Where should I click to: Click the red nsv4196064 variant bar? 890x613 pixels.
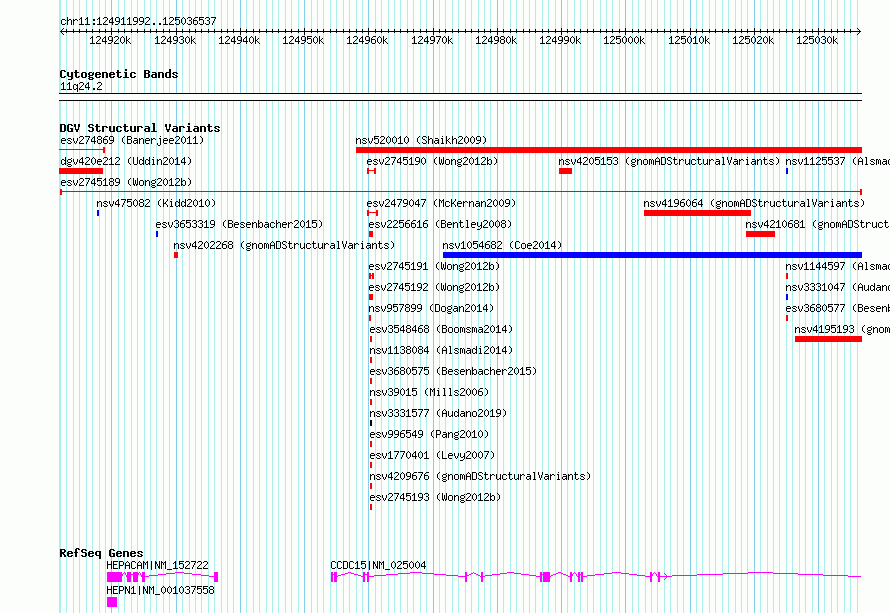tap(698, 213)
